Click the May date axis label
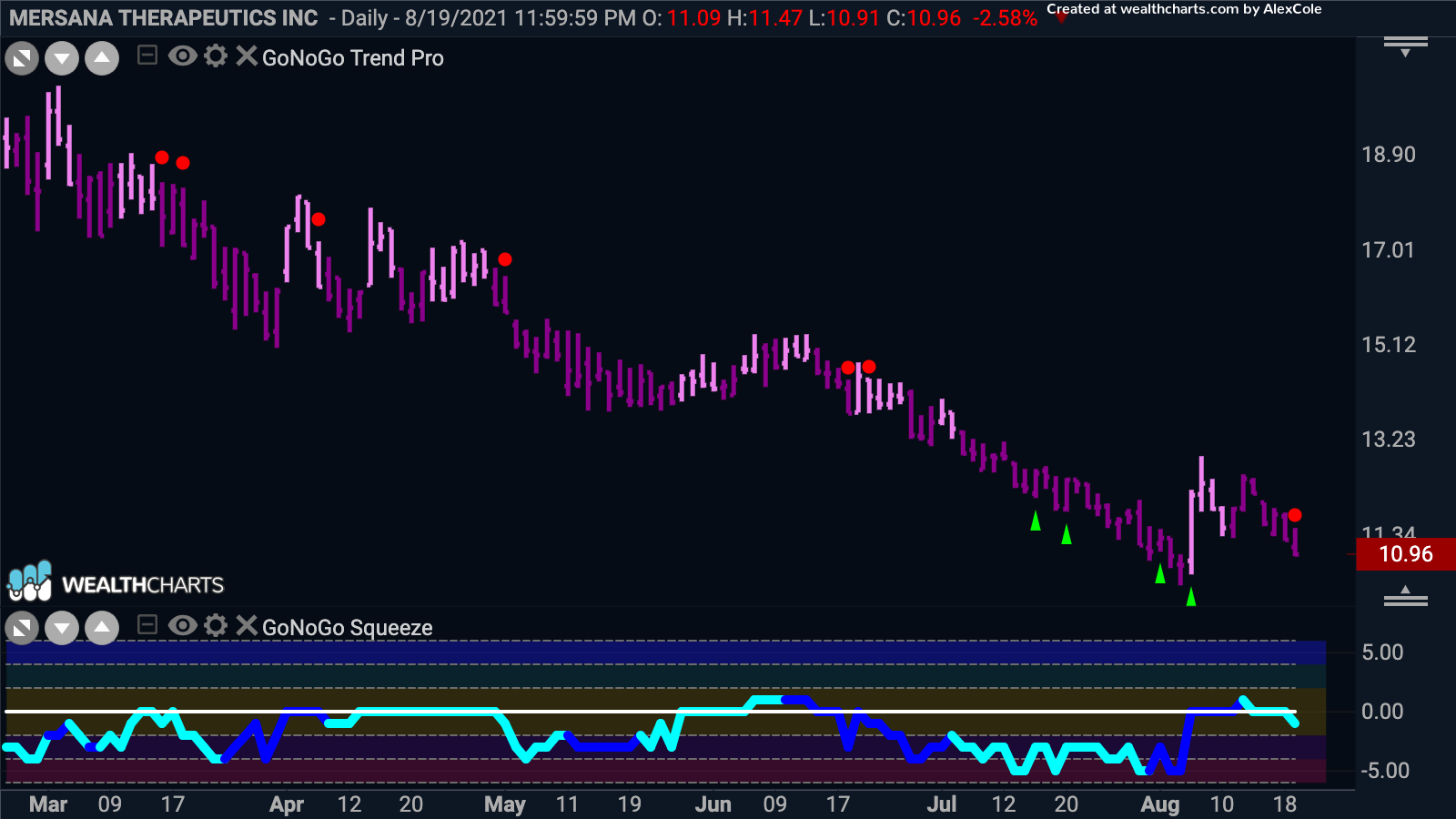Viewport: 1456px width, 819px height. [x=505, y=804]
